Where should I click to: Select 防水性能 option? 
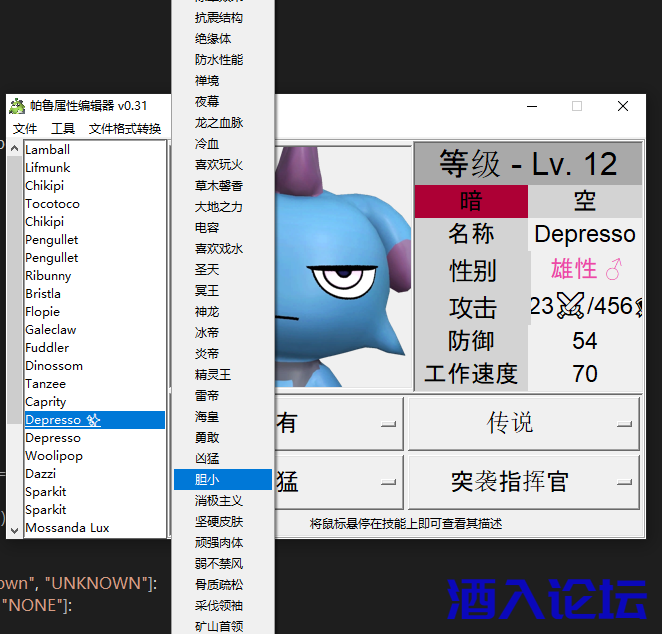223,60
